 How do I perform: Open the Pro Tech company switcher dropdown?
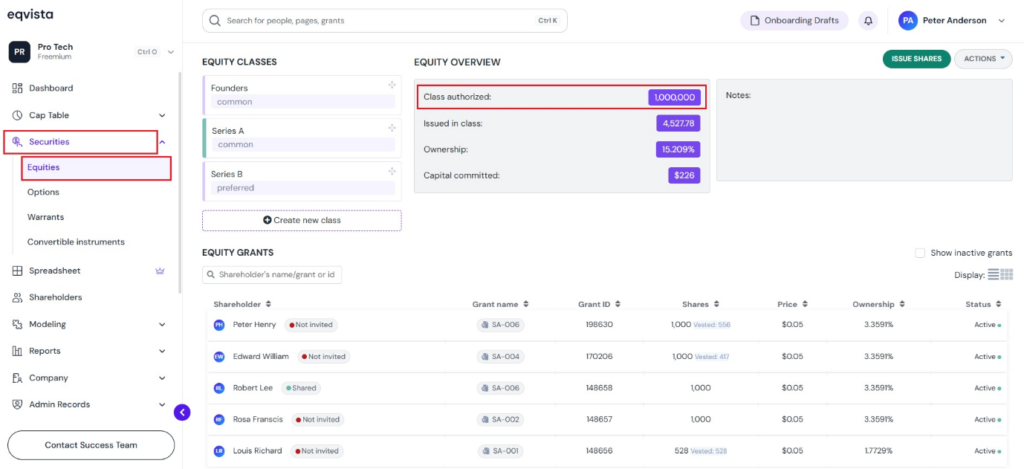(x=171, y=52)
